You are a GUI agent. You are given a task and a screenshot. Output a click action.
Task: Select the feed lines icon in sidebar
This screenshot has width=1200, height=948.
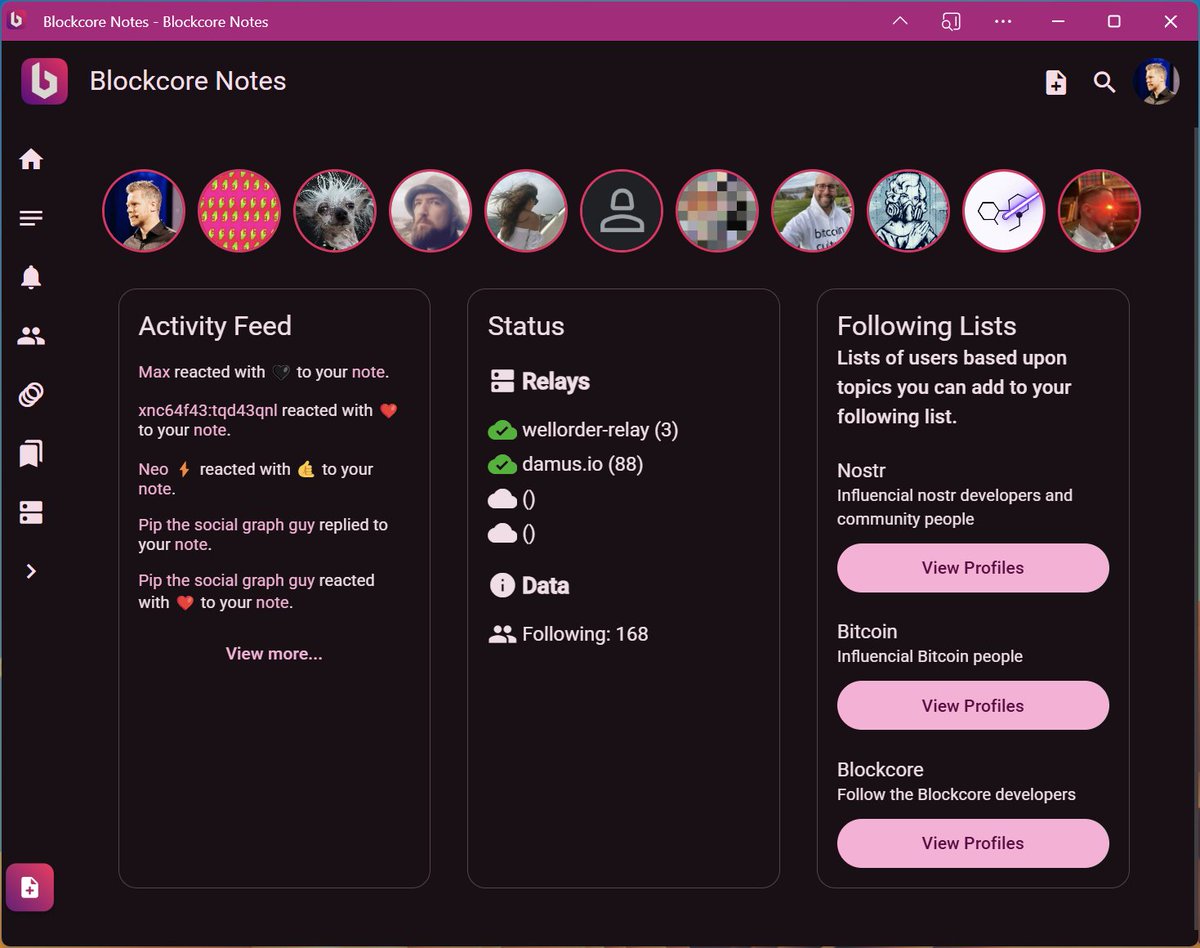pyautogui.click(x=30, y=217)
